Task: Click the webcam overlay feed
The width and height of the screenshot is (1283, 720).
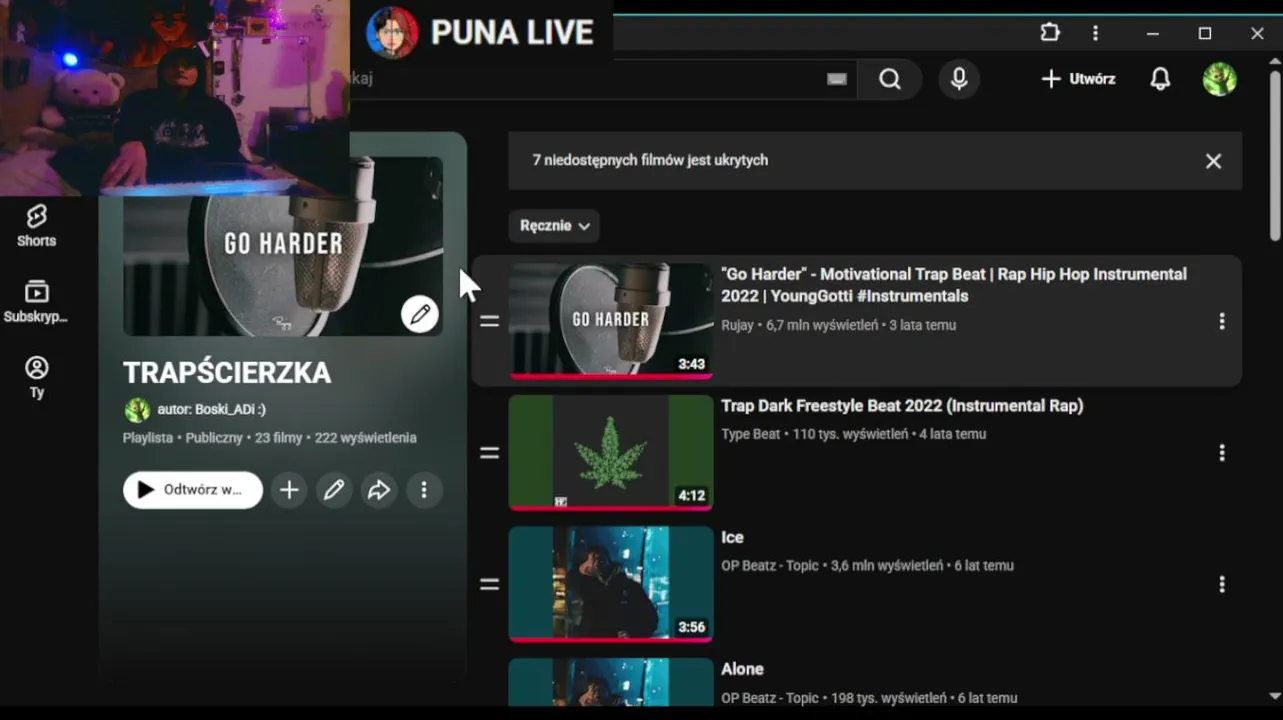Action: 175,97
